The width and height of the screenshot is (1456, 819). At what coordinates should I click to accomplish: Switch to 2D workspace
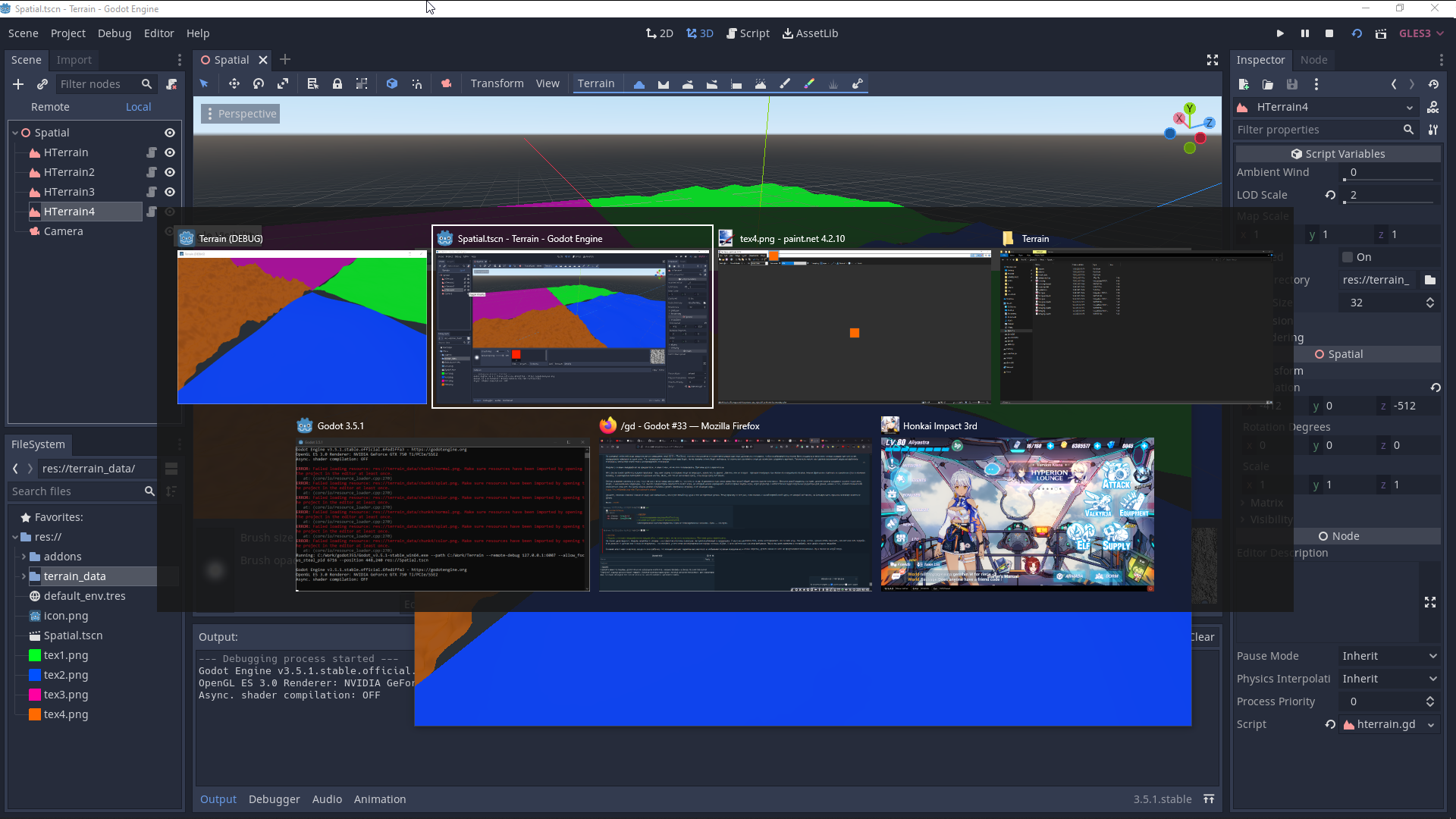[x=660, y=33]
